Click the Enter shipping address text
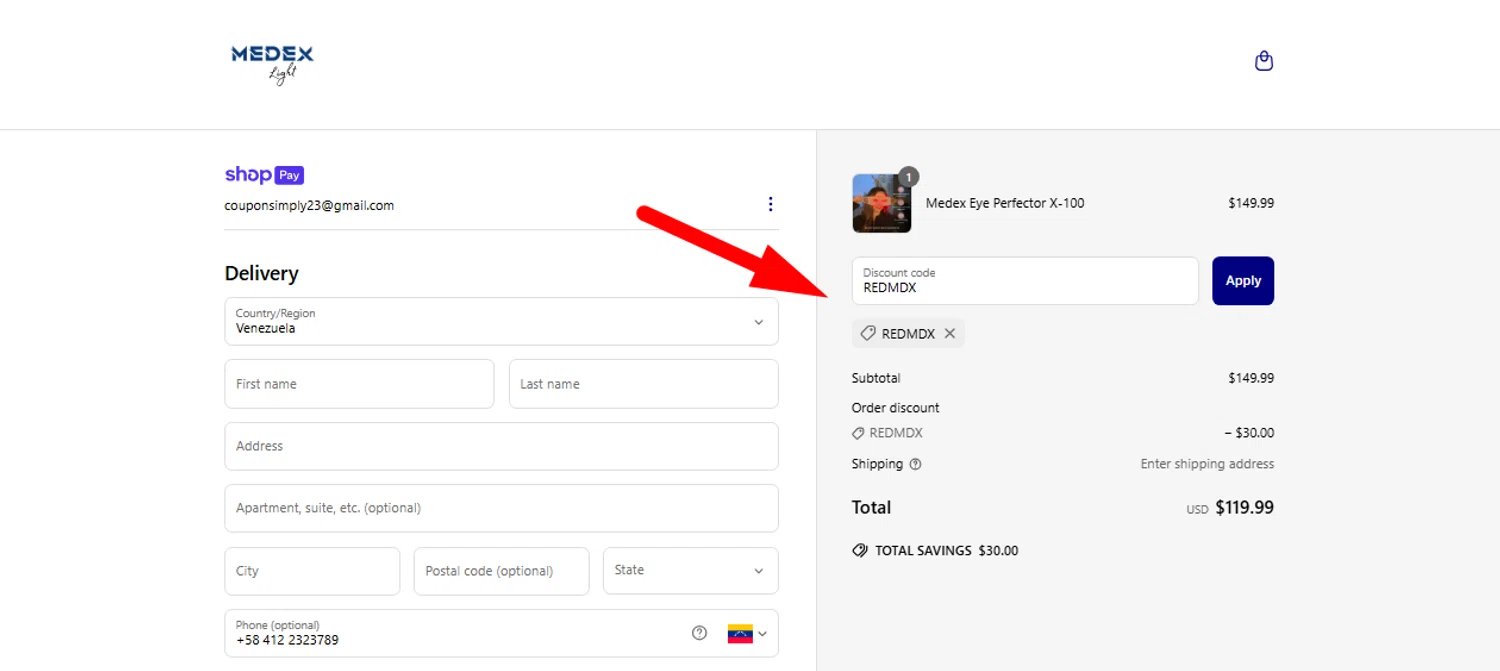 point(1207,464)
